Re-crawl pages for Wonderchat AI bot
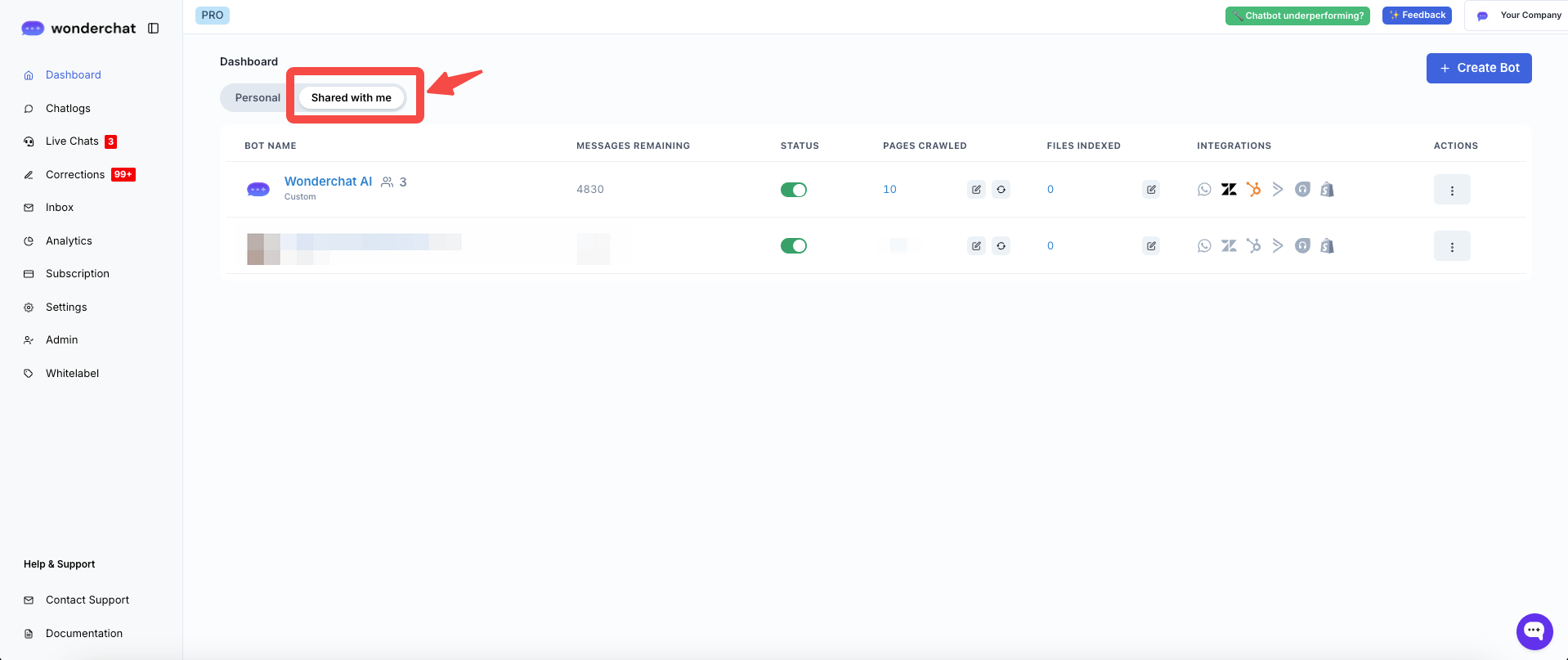This screenshot has width=1568, height=660. (1001, 190)
